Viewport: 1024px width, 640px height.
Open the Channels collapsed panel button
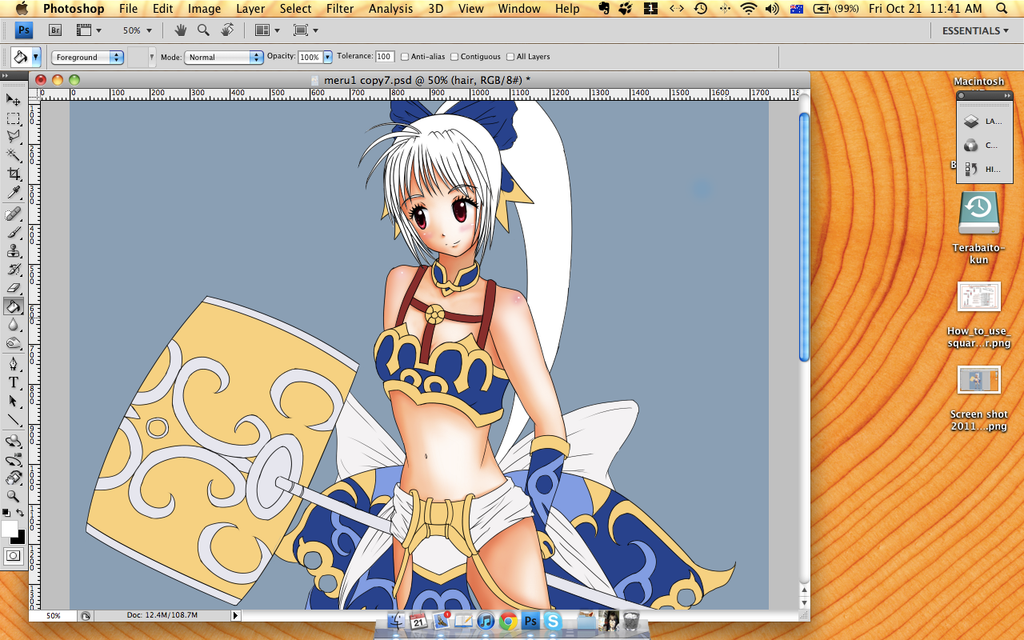click(x=983, y=145)
